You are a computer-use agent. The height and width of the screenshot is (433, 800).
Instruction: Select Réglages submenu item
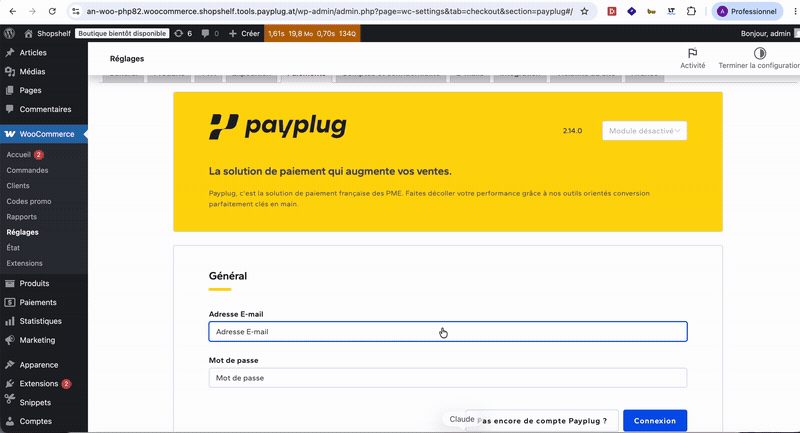click(22, 232)
